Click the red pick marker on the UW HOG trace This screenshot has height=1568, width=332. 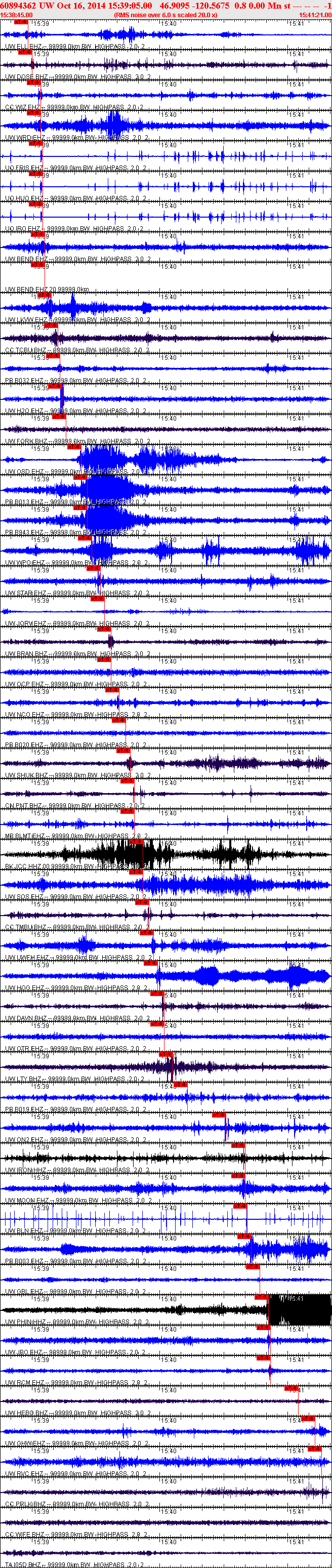click(150, 963)
